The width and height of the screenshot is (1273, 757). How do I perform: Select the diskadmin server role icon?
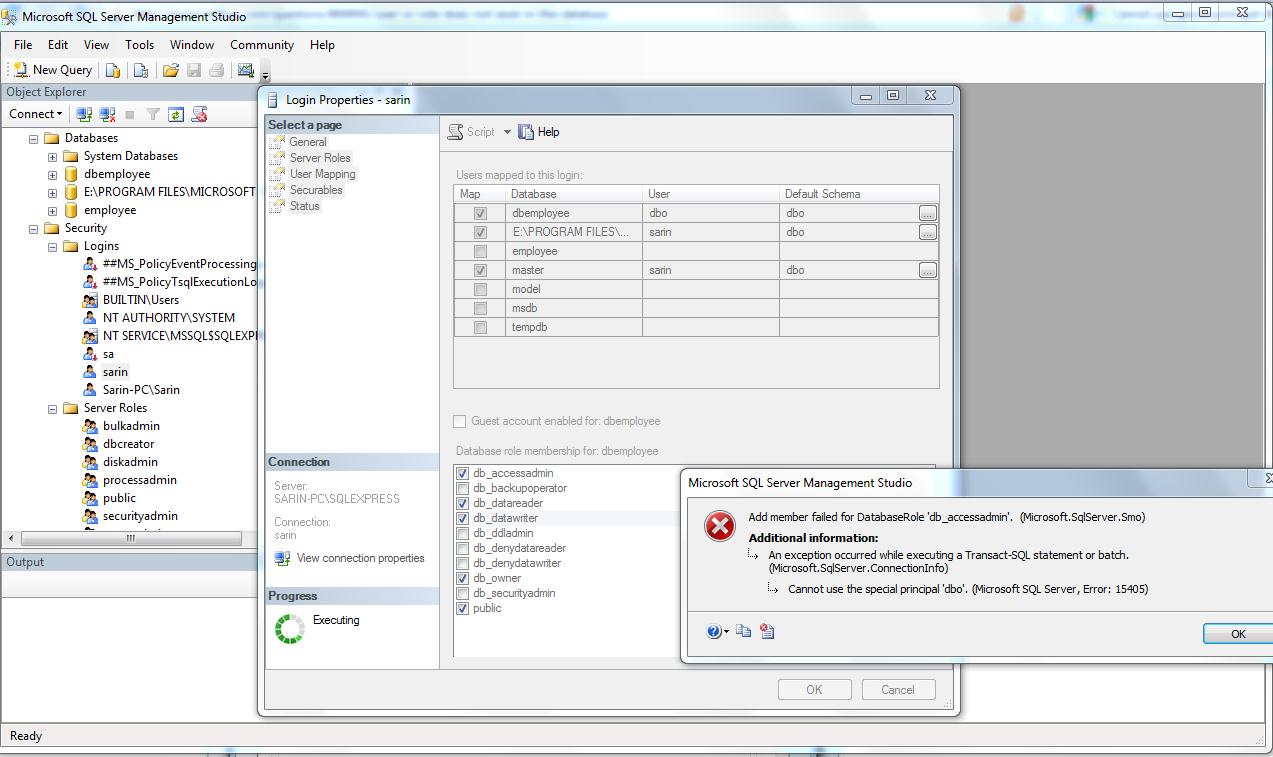point(90,462)
